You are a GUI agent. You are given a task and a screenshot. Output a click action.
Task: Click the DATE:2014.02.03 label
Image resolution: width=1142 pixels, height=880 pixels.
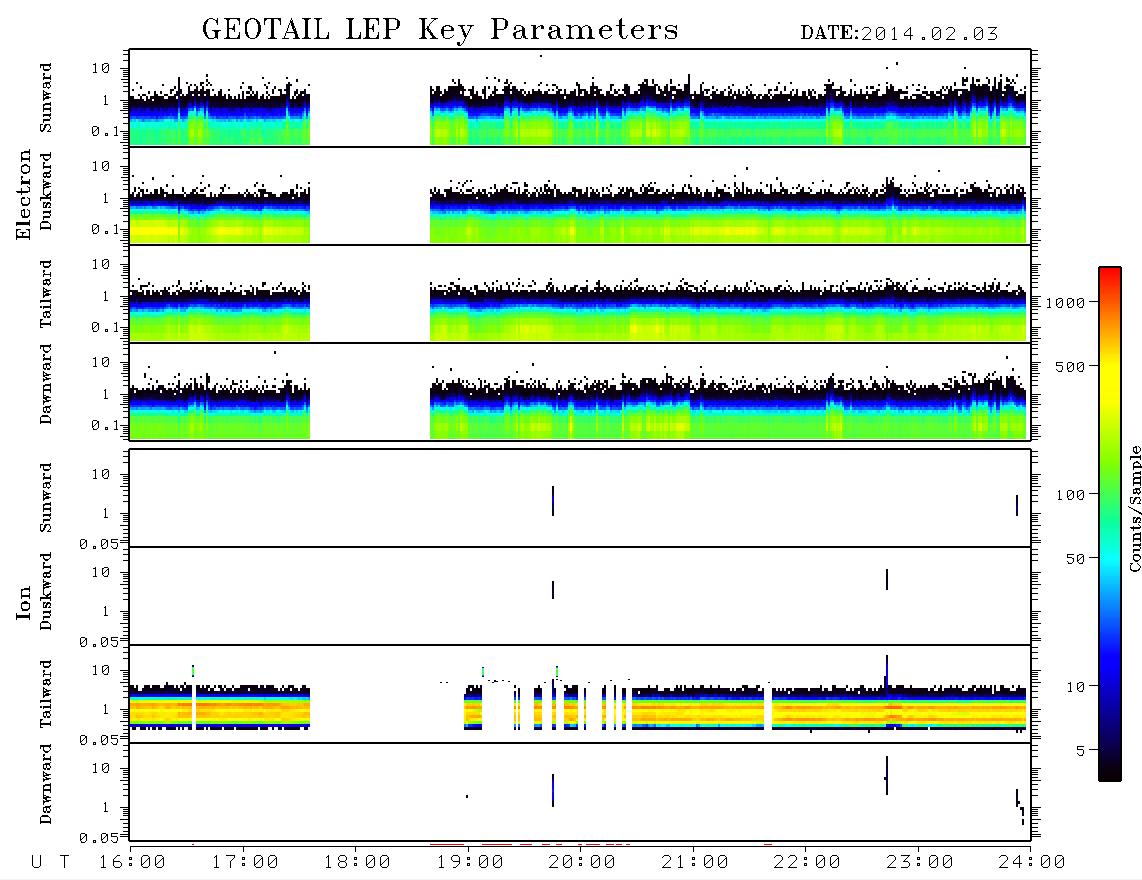tap(899, 34)
